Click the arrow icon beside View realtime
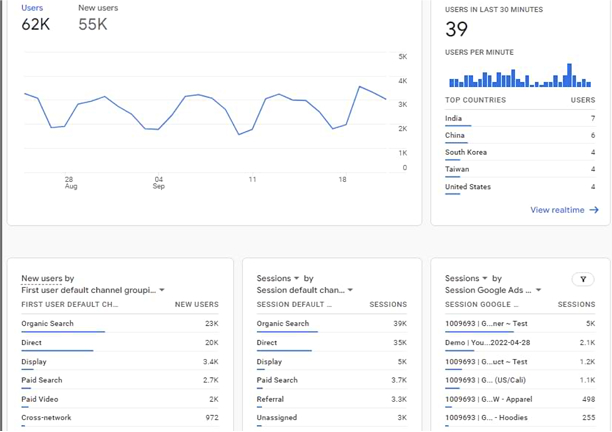 click(x=594, y=210)
